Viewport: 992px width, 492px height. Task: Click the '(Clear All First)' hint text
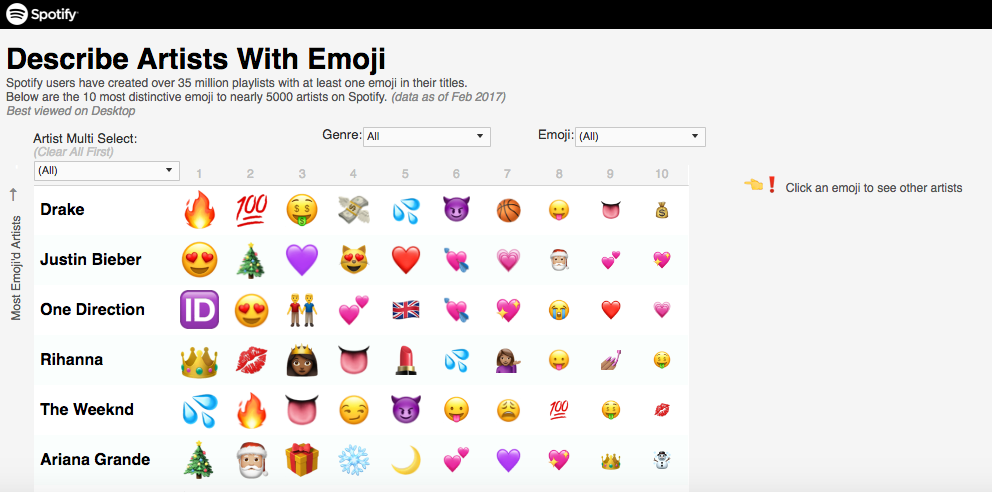pos(73,152)
